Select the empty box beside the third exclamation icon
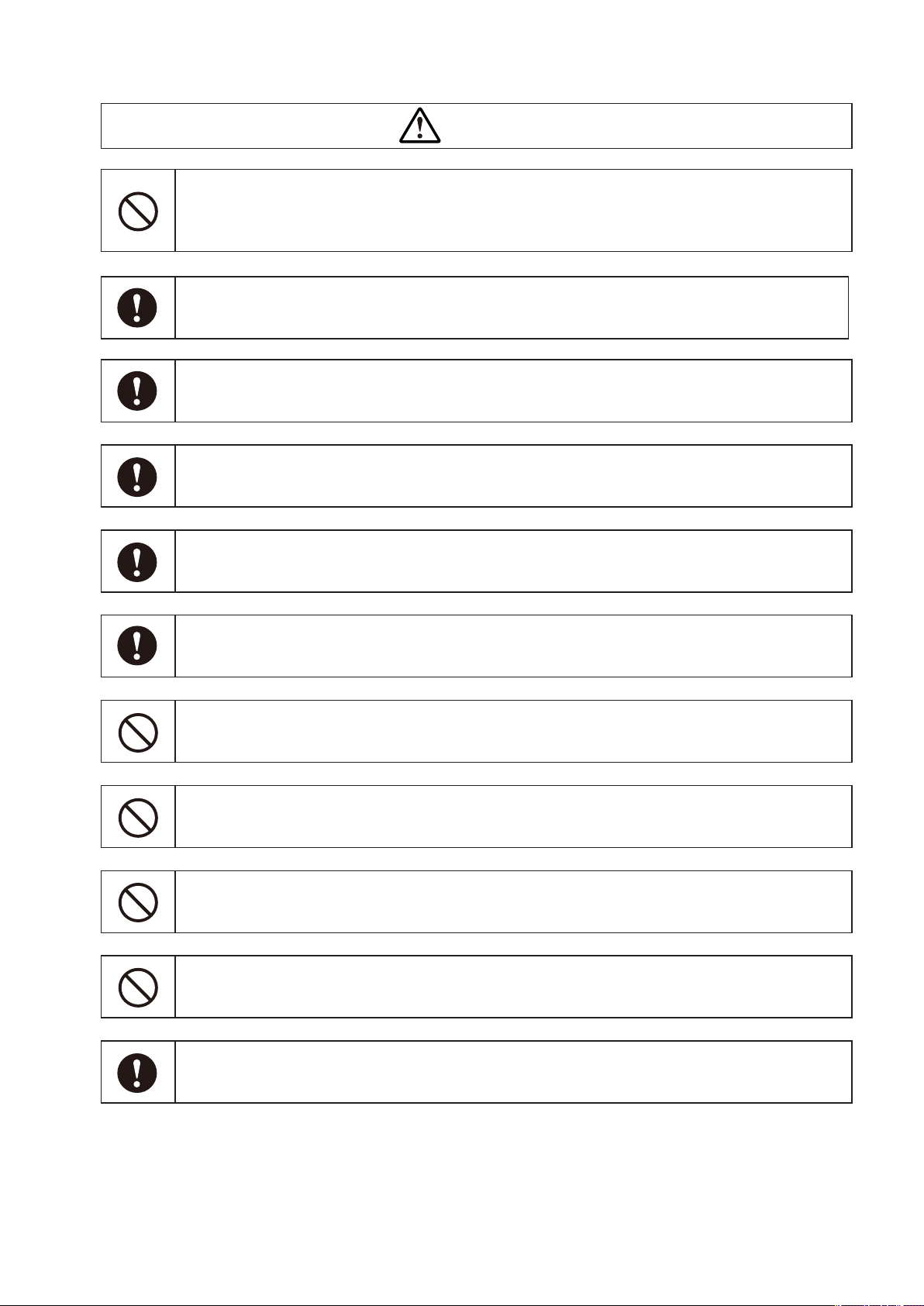This screenshot has width=924, height=1306. click(514, 476)
